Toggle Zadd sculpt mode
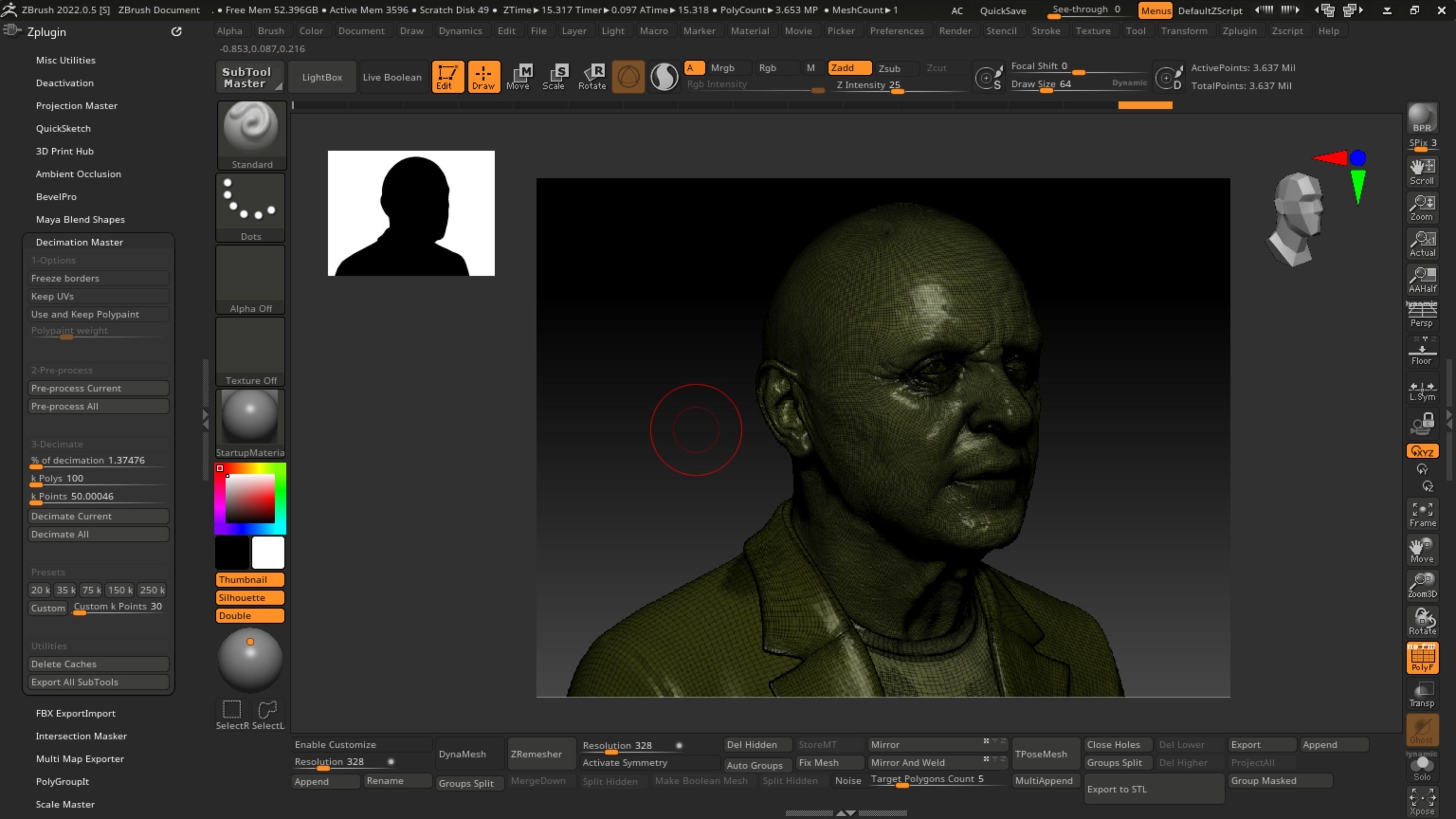Image resolution: width=1456 pixels, height=819 pixels. [x=849, y=68]
